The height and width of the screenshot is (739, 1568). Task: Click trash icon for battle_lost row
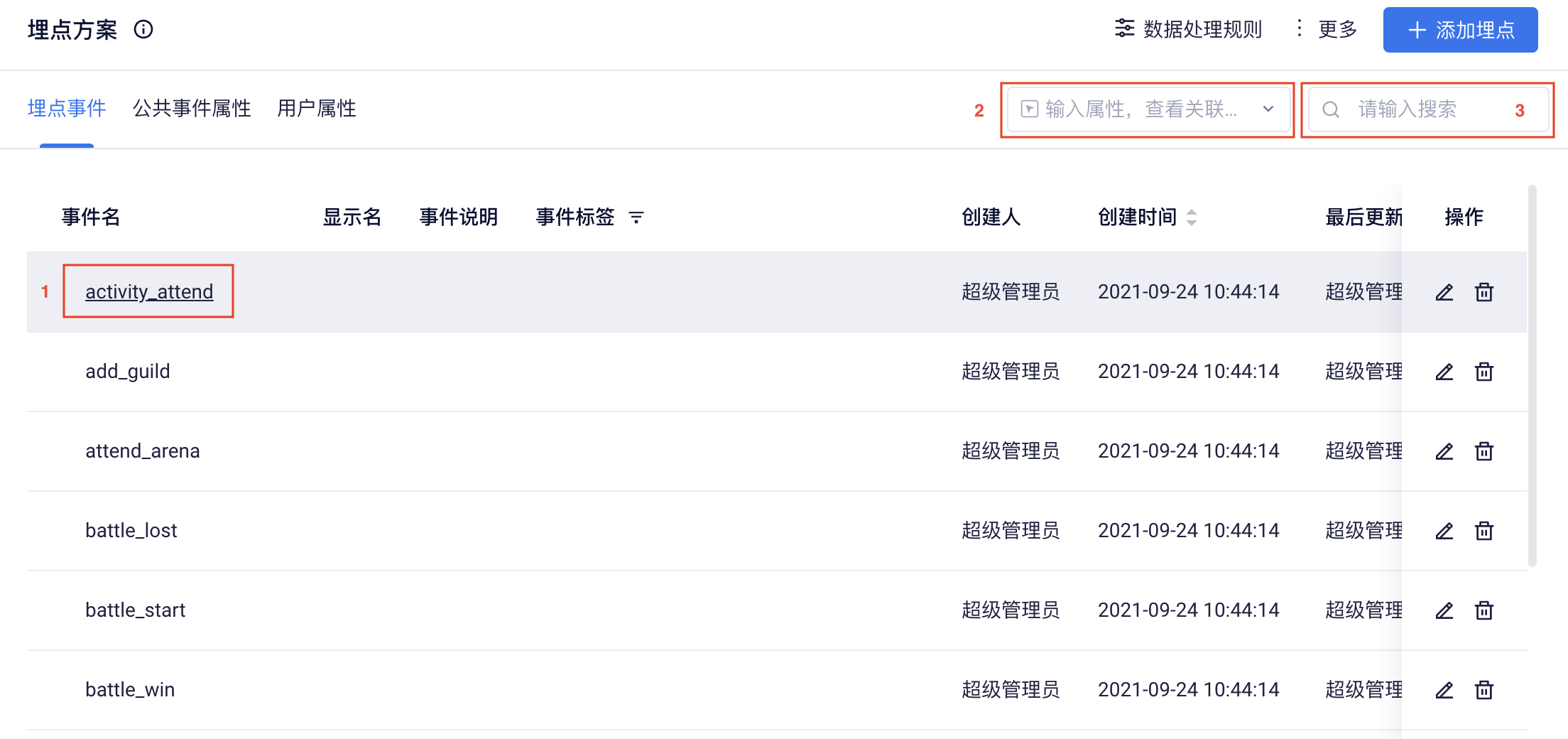click(1484, 531)
